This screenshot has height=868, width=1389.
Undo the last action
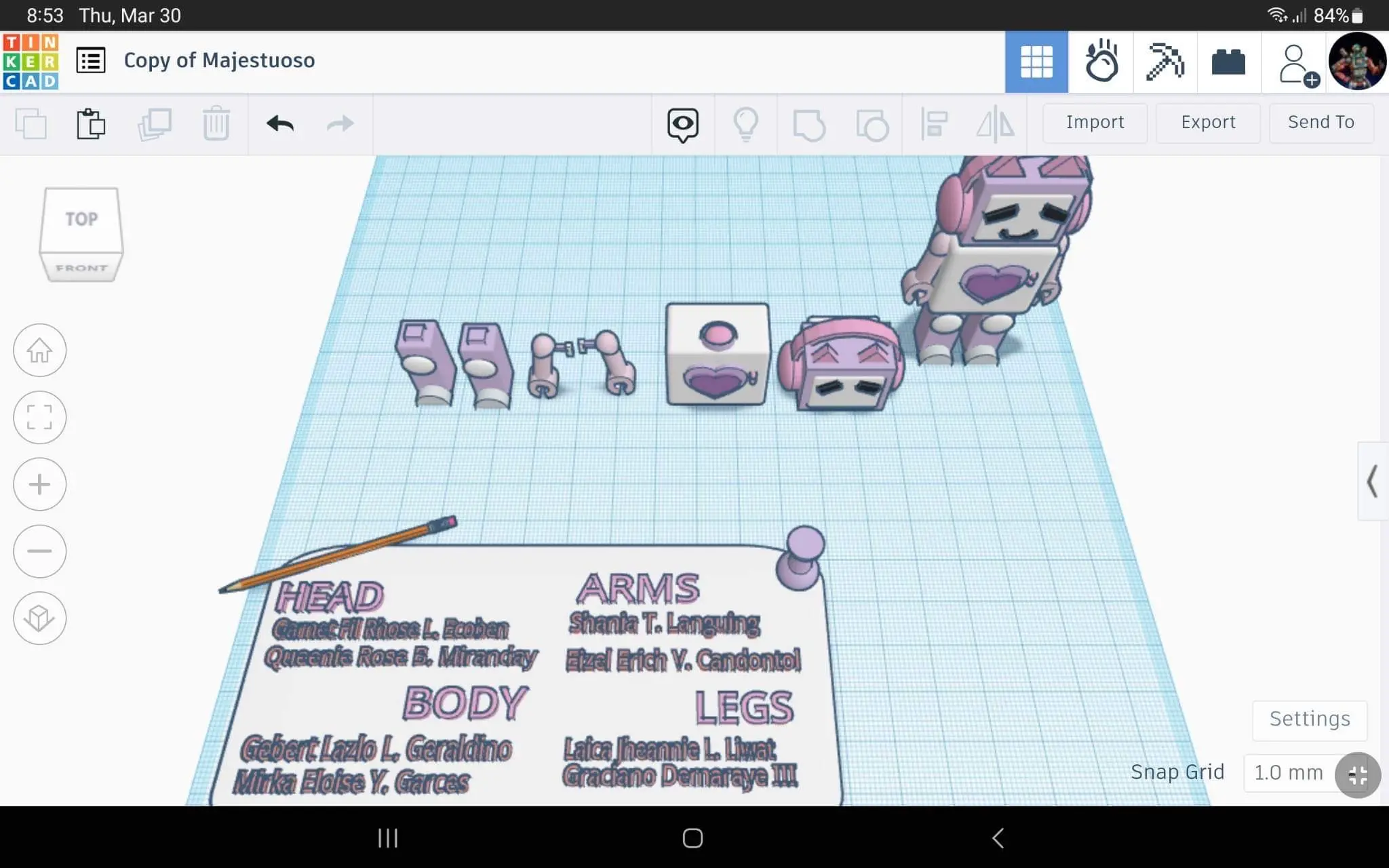pyautogui.click(x=279, y=124)
